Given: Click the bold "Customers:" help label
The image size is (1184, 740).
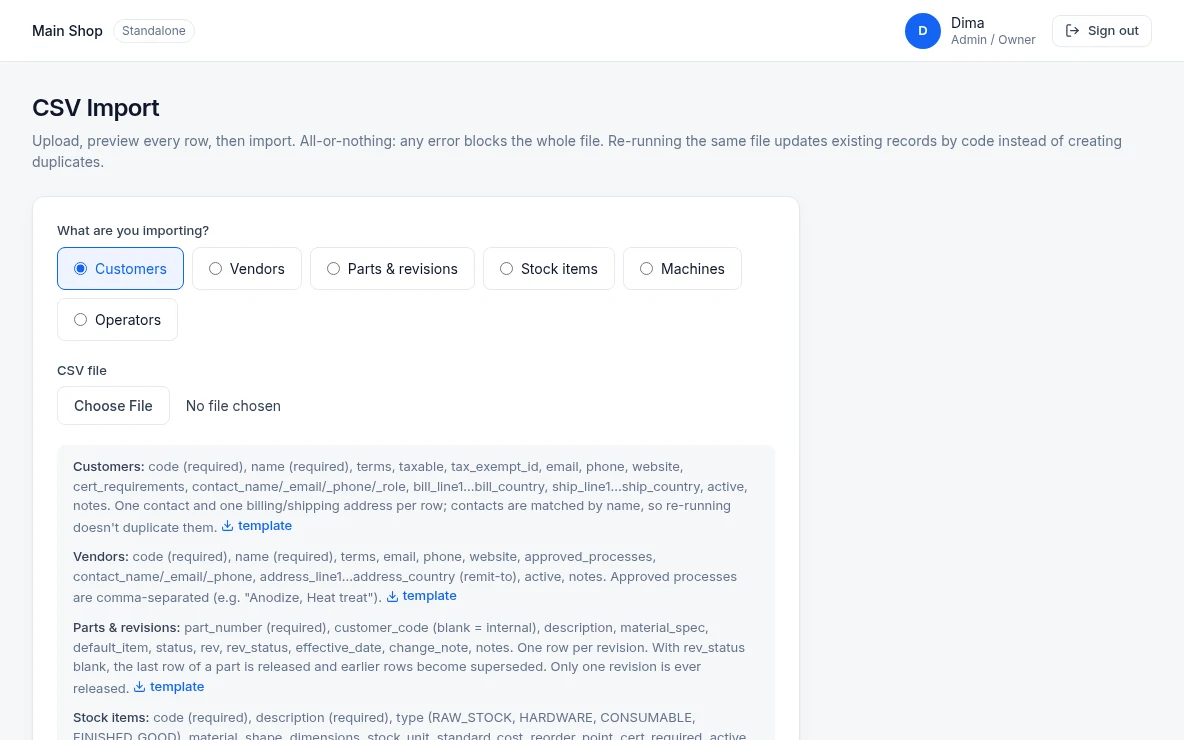Looking at the screenshot, I should 109,467.
